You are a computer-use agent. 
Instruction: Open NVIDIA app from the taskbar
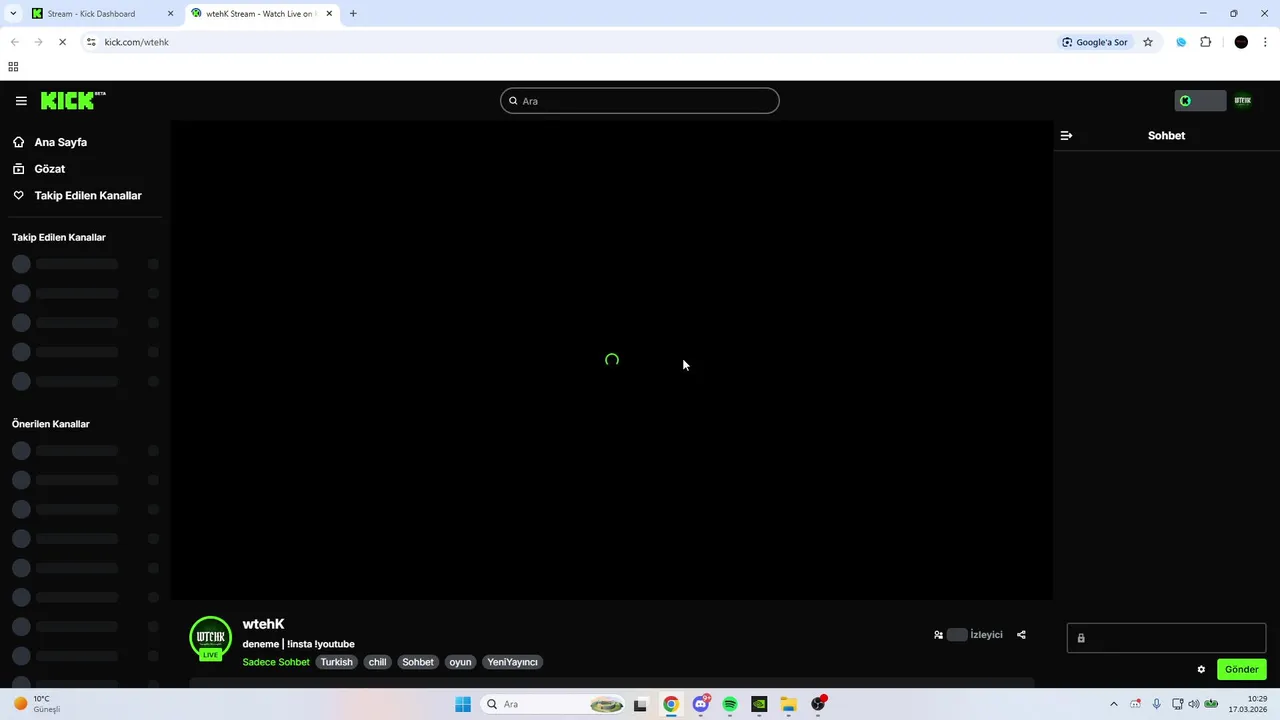pos(759,704)
